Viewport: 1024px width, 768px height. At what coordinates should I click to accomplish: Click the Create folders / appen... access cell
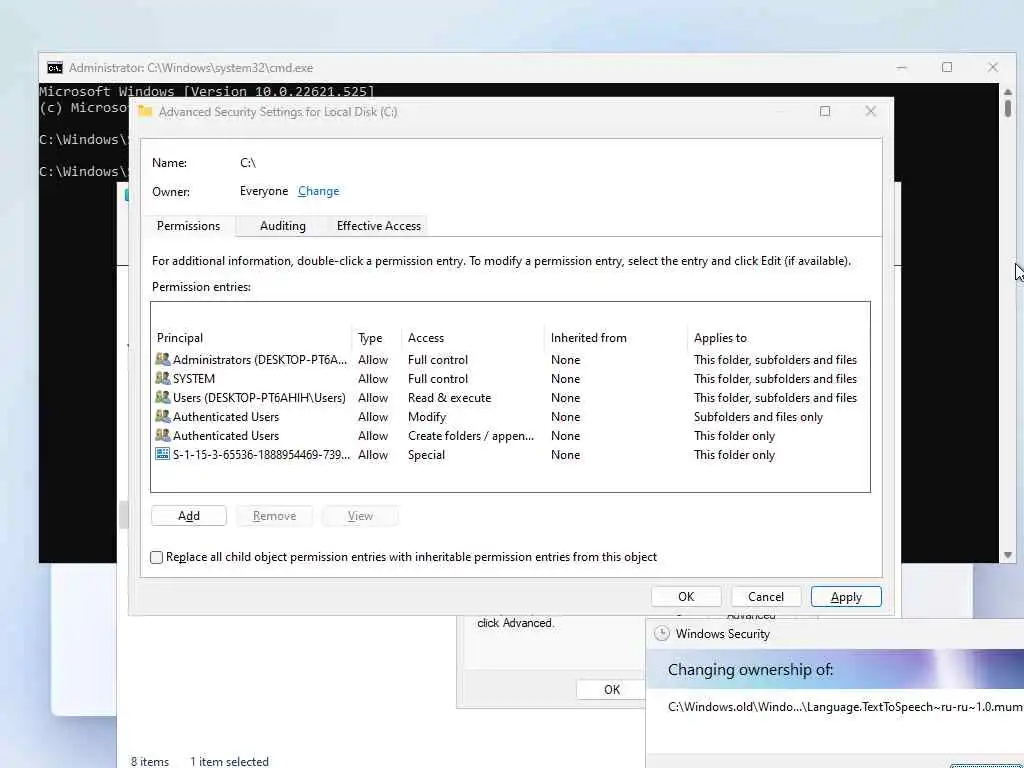point(471,435)
